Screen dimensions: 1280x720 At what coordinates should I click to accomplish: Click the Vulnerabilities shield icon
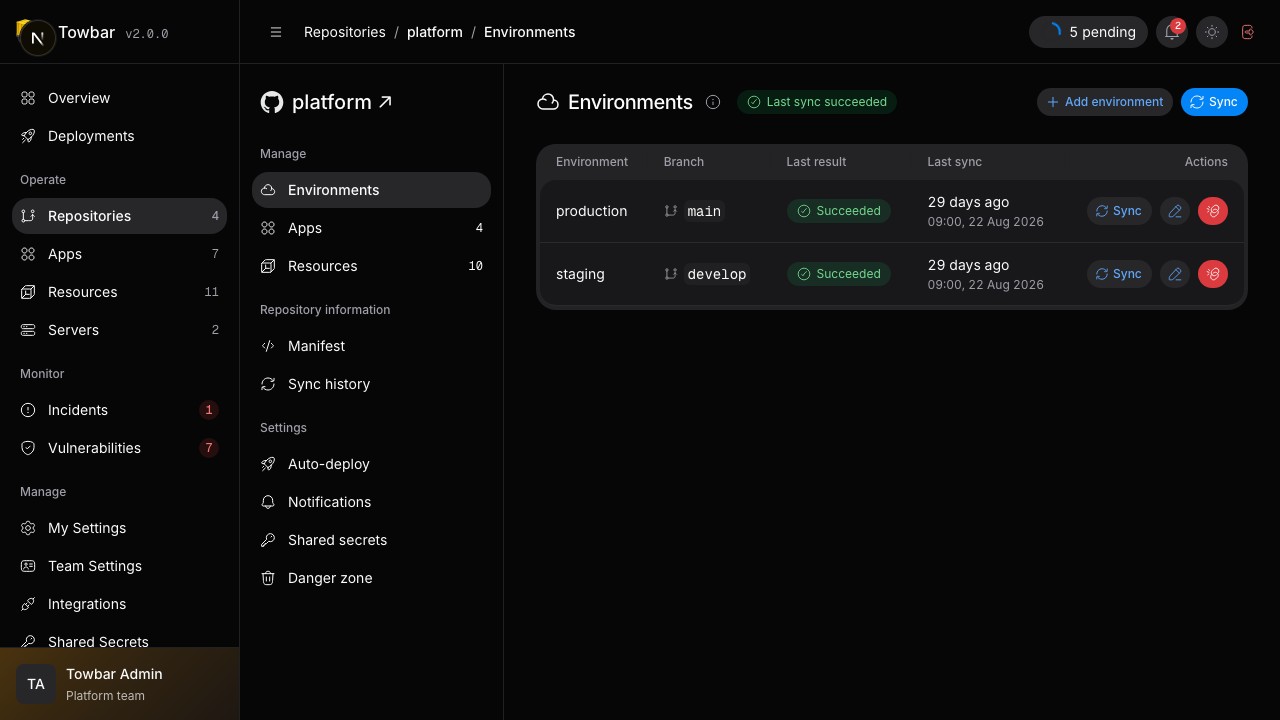[x=28, y=448]
